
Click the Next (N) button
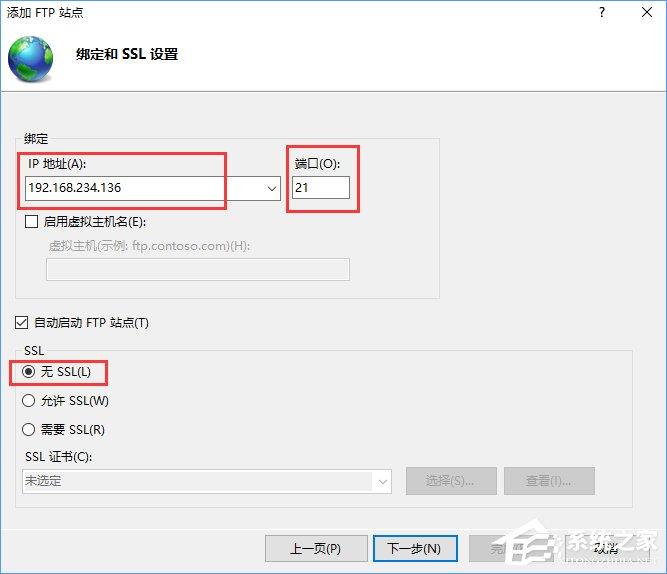click(415, 548)
